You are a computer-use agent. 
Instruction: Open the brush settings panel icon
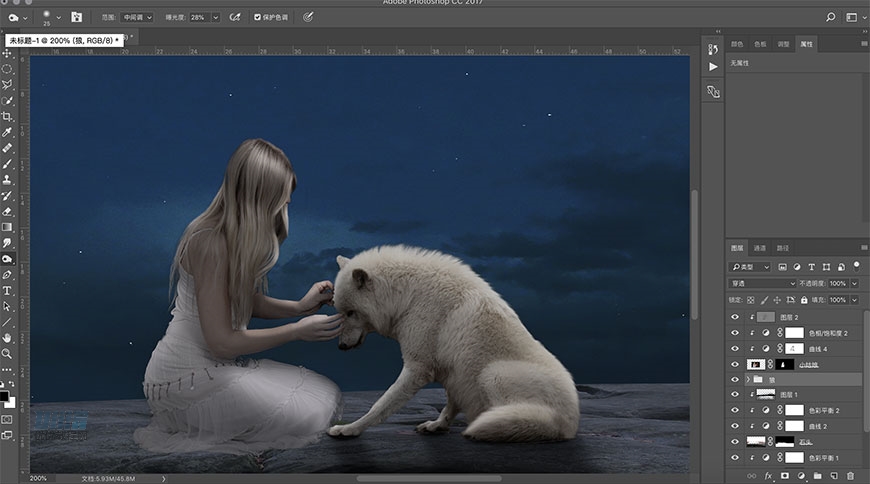tap(77, 17)
